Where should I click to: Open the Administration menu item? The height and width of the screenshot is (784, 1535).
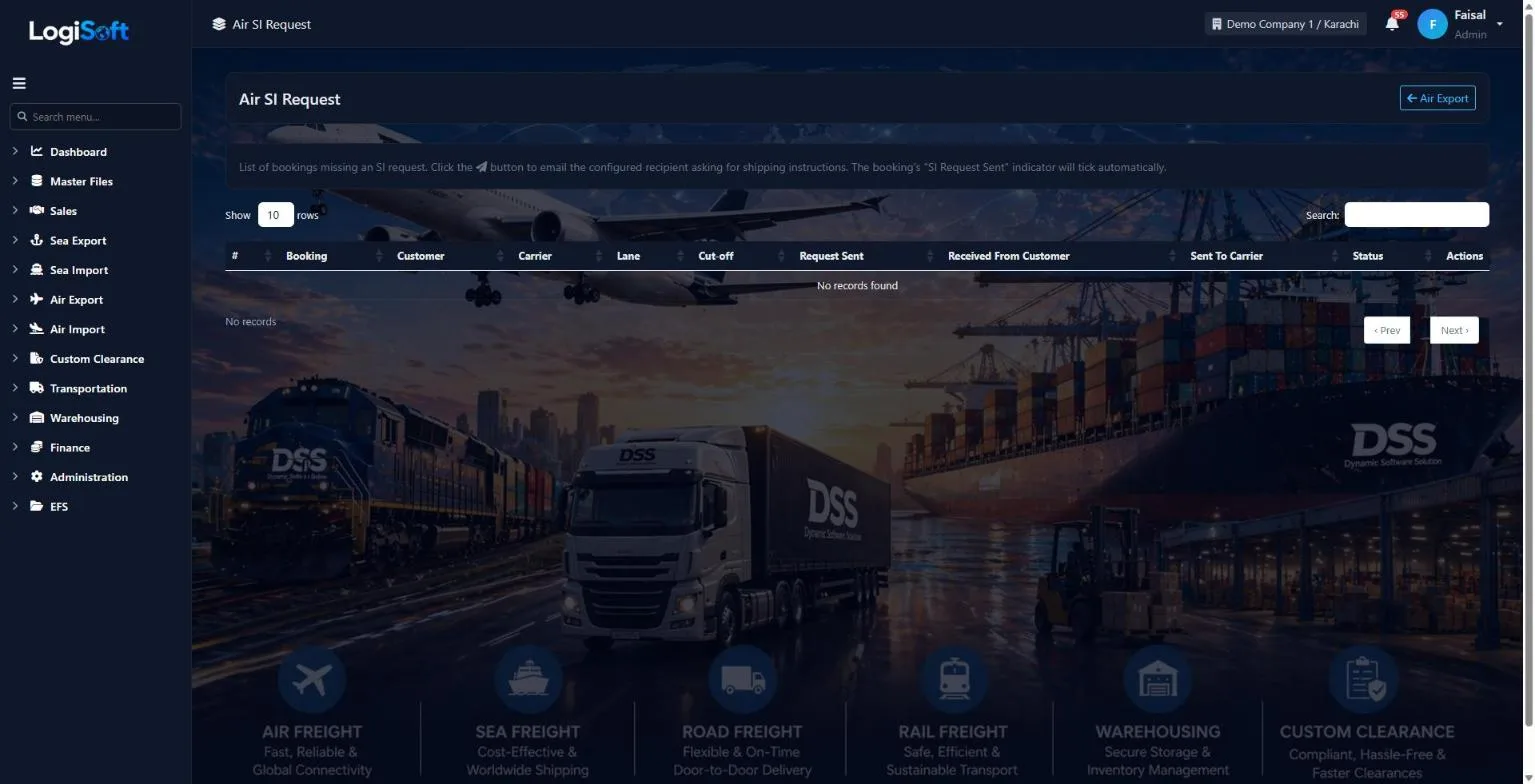coord(89,477)
